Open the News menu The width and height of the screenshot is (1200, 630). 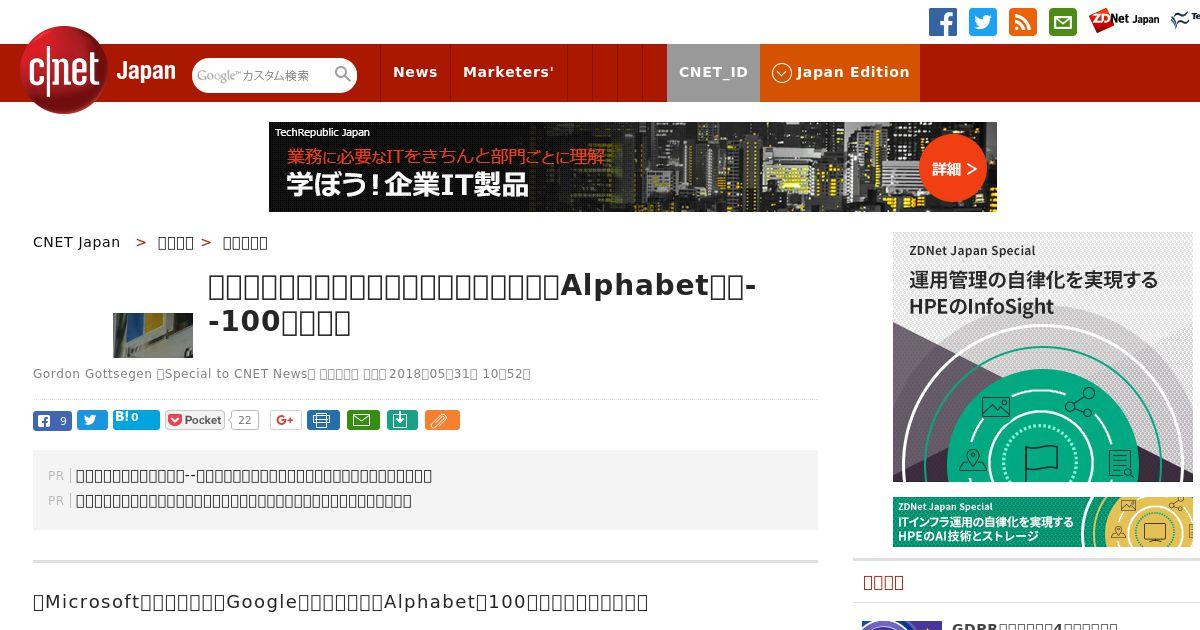(415, 72)
